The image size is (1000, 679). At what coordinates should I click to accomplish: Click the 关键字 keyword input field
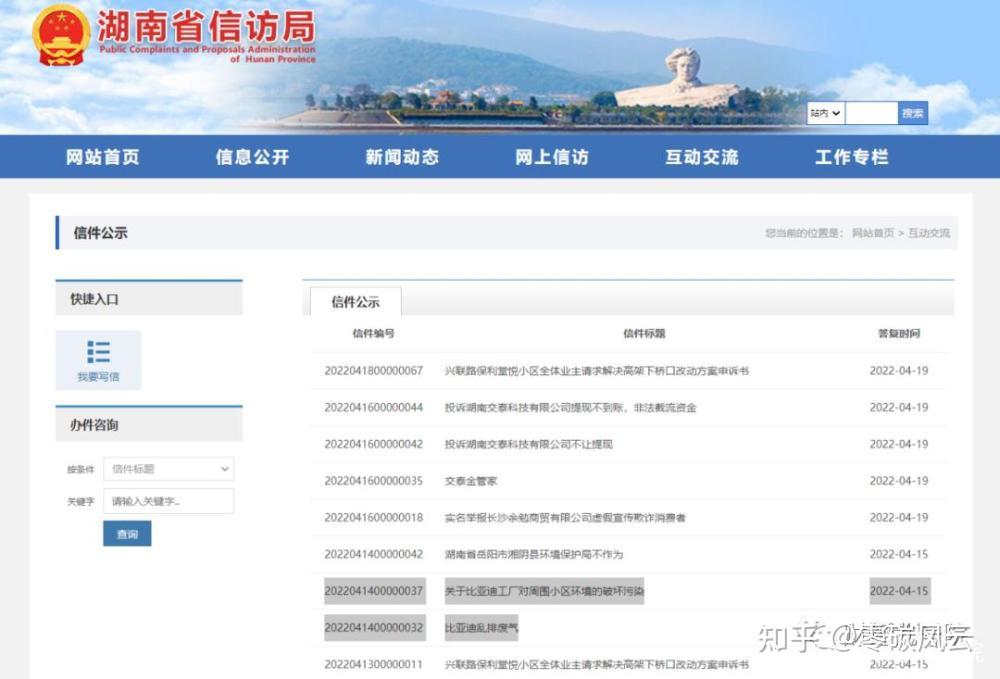(168, 500)
